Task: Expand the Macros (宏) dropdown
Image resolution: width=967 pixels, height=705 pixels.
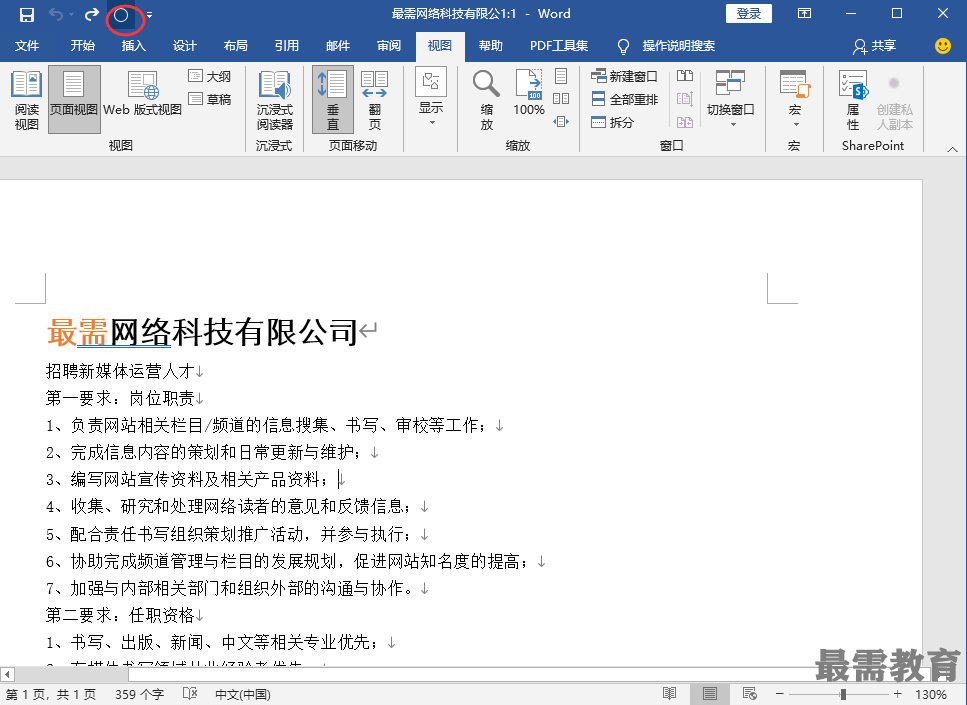Action: coord(794,99)
